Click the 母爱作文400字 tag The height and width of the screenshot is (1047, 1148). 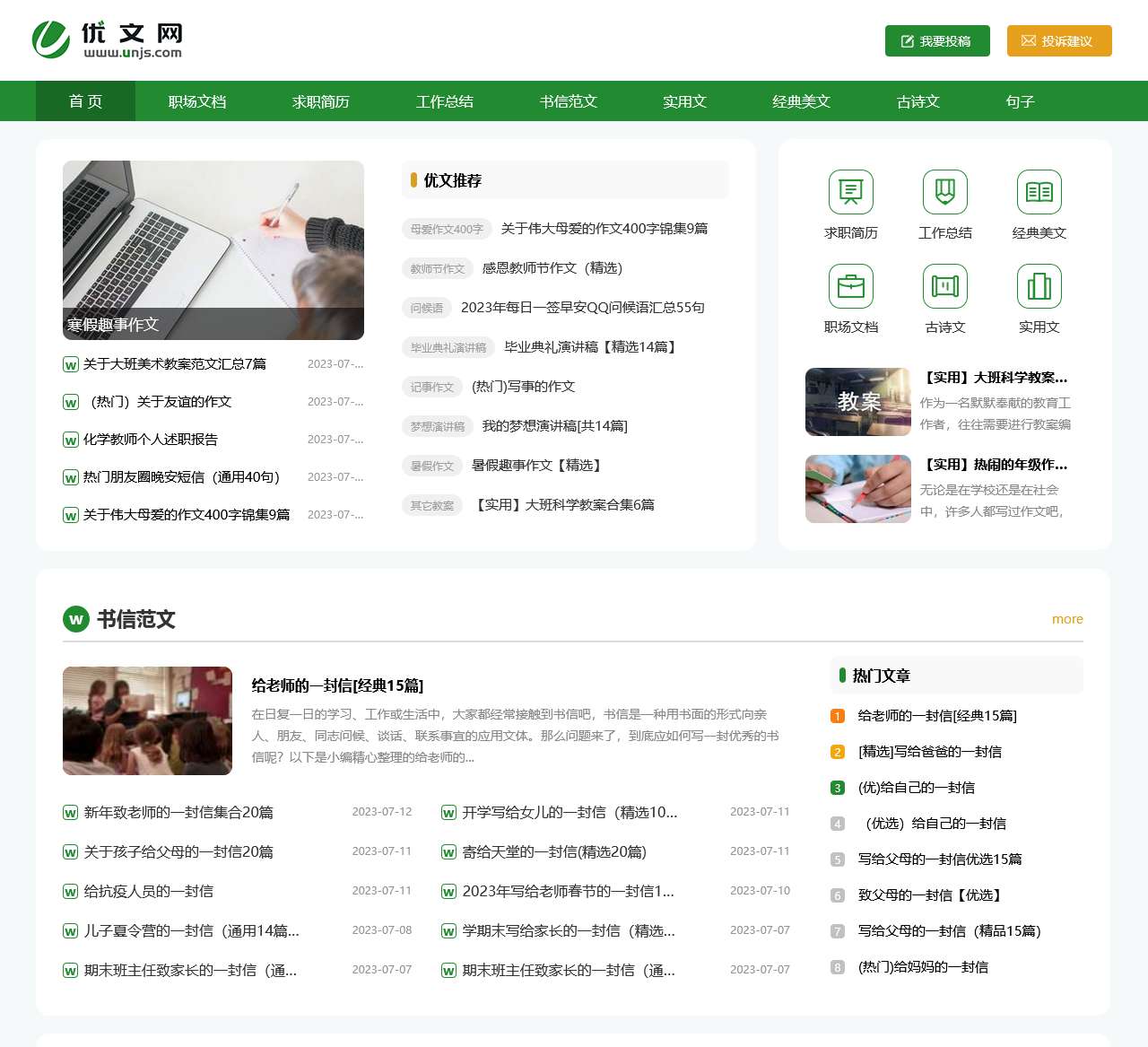(446, 229)
